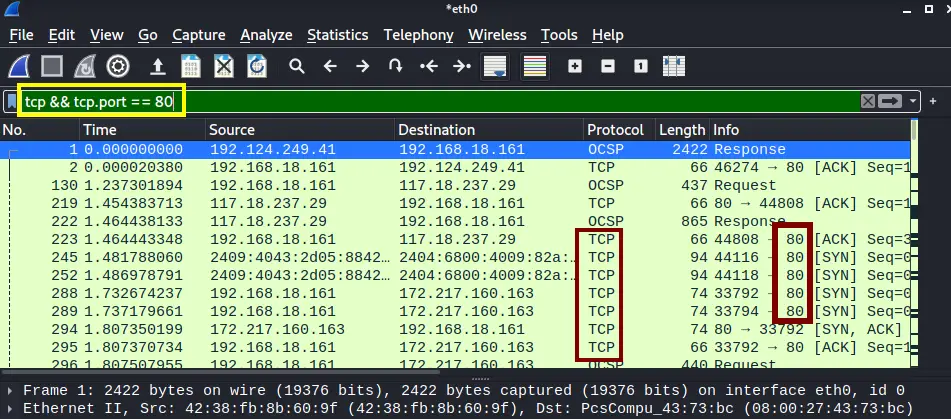Expand the Ethernet II details tree
Screen dimensions: 951x419
pyautogui.click(x=9, y=408)
